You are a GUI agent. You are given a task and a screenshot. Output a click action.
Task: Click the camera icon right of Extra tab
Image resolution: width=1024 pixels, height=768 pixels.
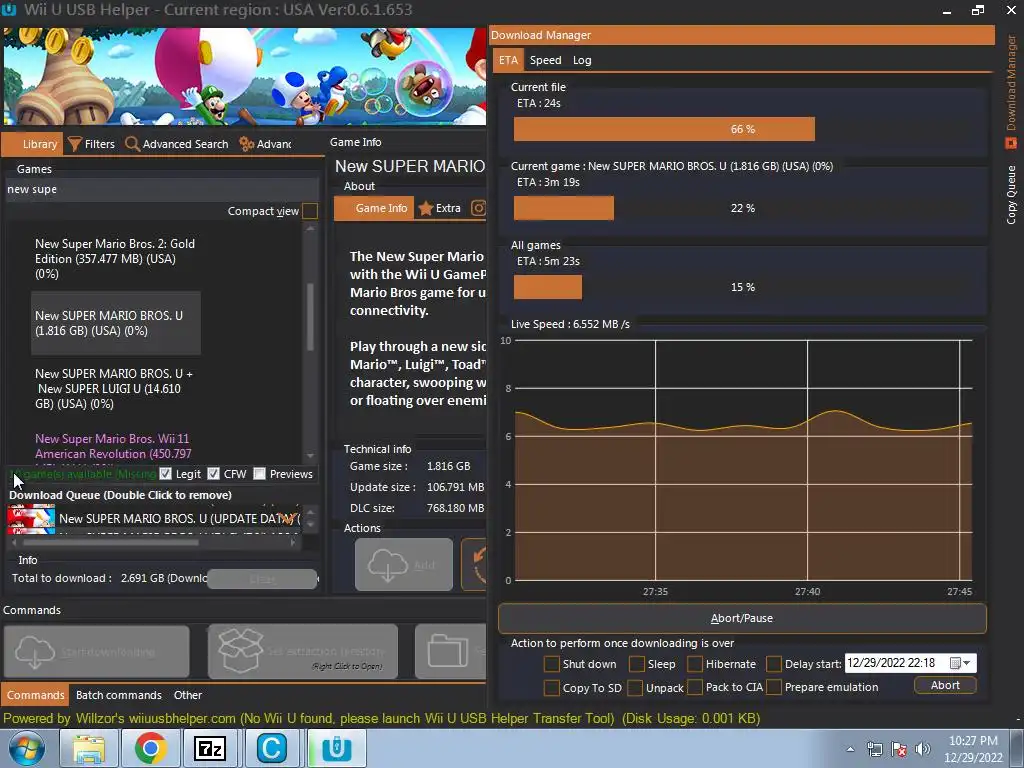pos(478,208)
